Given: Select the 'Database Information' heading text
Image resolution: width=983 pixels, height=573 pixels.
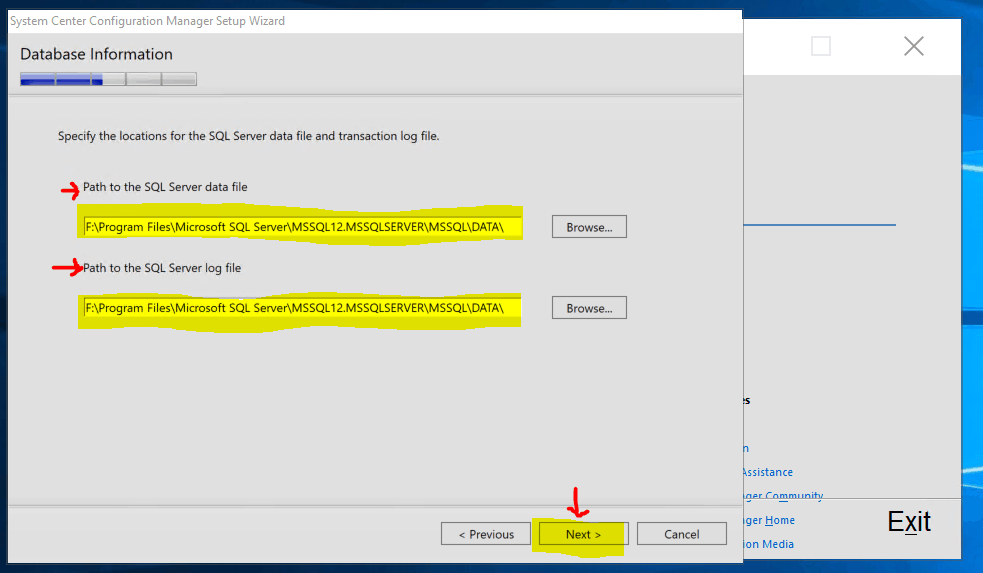Looking at the screenshot, I should pos(97,54).
